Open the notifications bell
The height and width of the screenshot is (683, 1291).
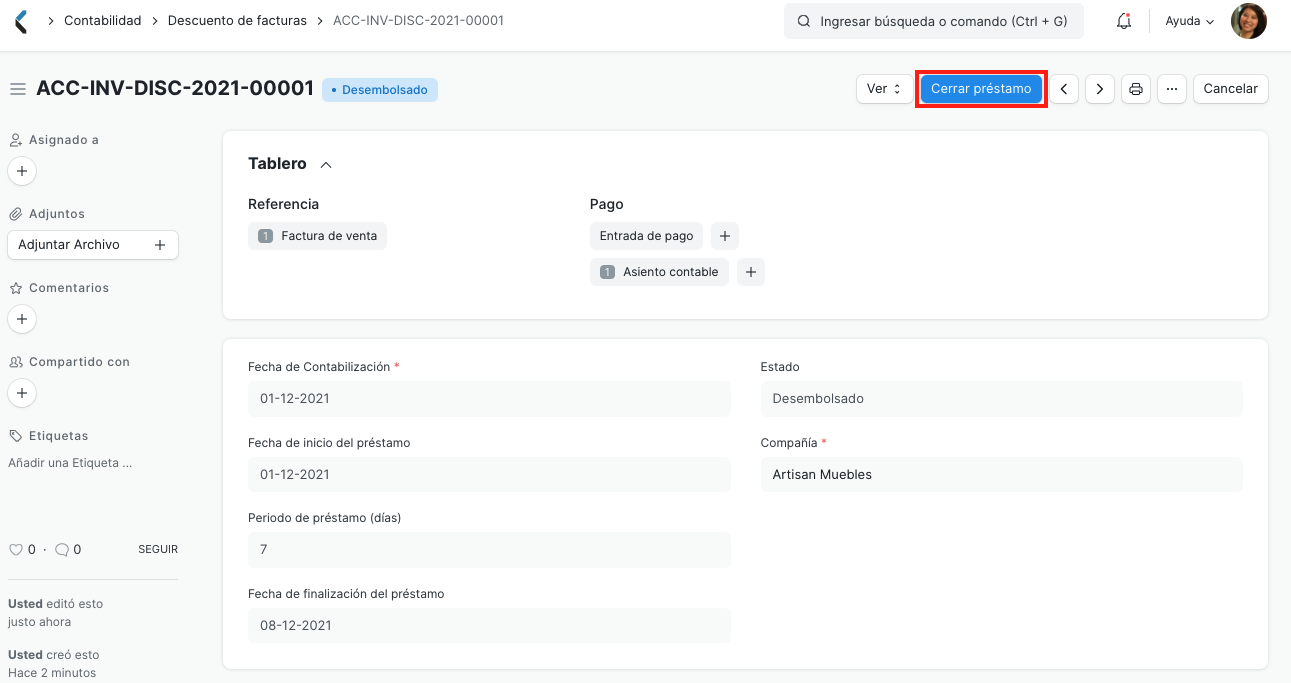[1124, 21]
